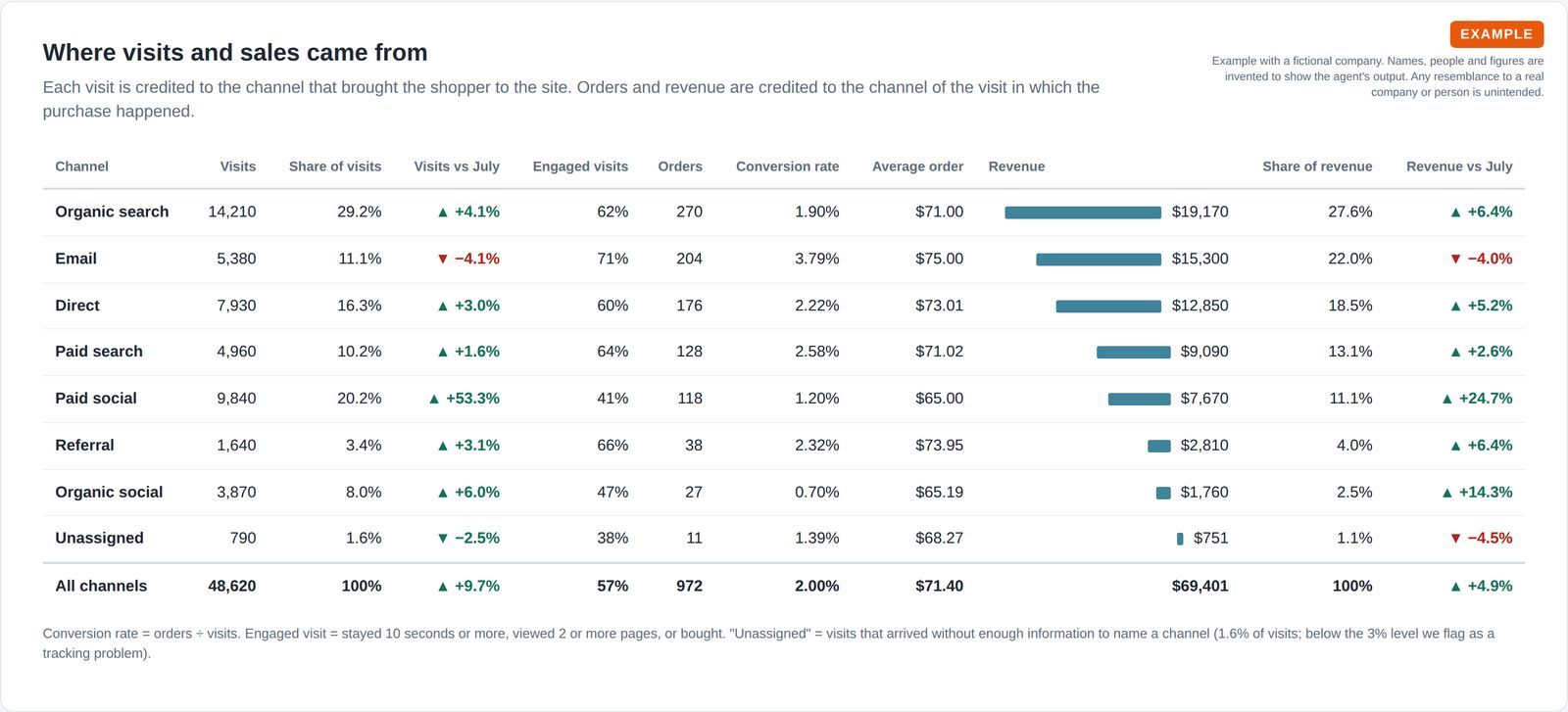Screen dimensions: 1568x712
Task: Click the Paid search row label
Action: (99, 352)
